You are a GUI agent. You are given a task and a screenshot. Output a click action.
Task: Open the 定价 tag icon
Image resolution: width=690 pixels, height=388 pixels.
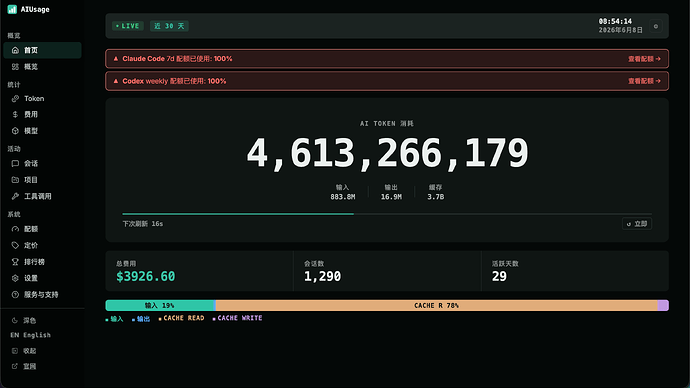pos(15,245)
